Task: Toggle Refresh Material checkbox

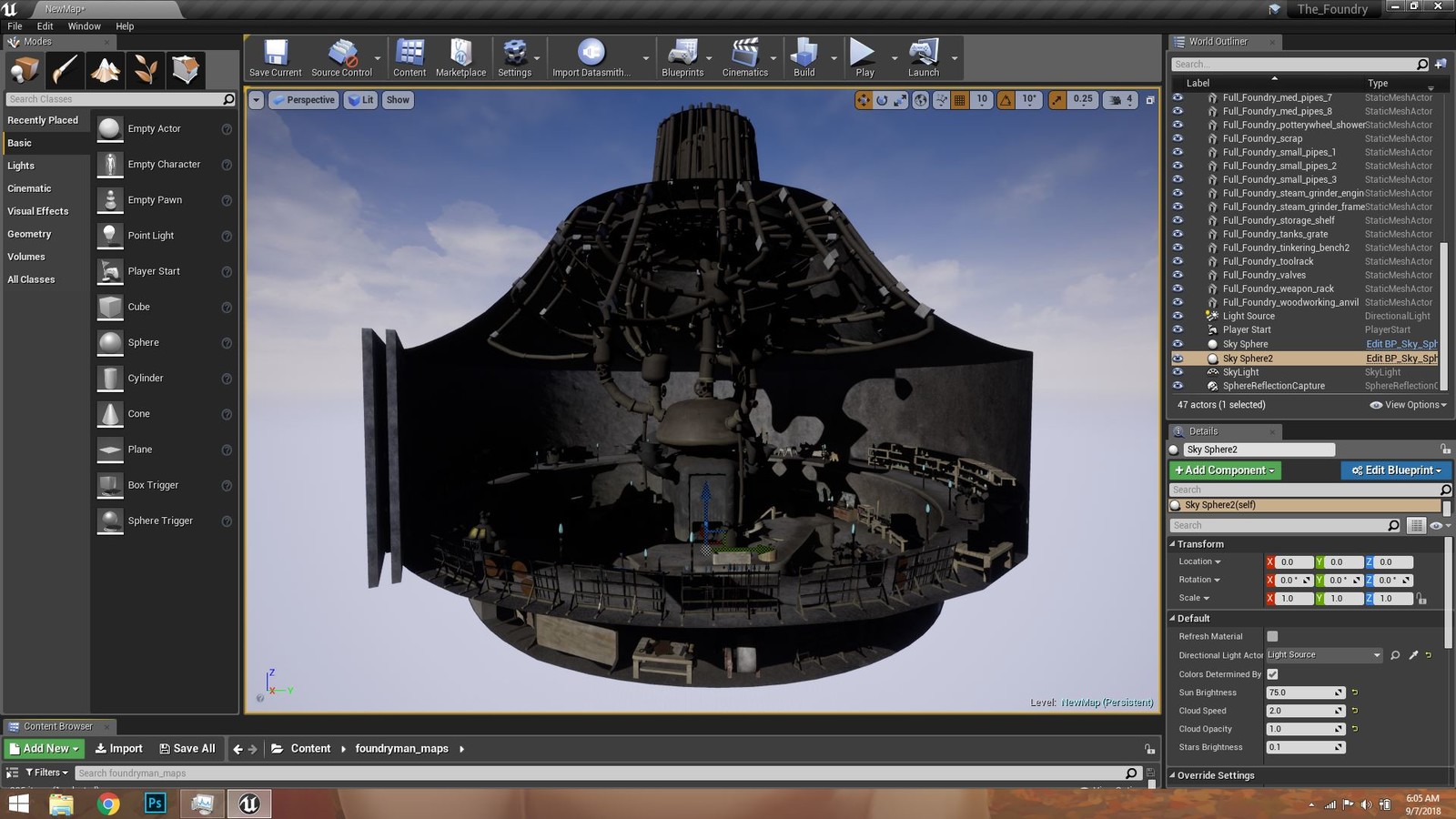Action: (x=1272, y=636)
